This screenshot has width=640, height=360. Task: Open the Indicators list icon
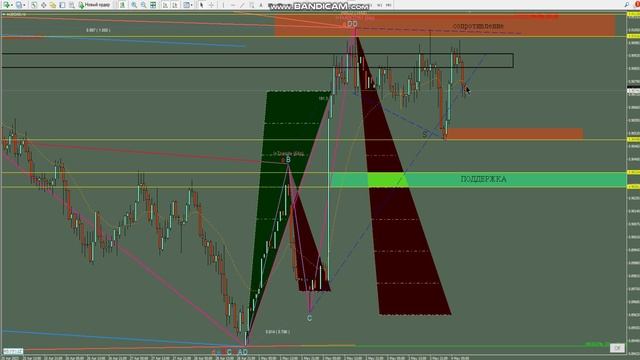(186, 5)
